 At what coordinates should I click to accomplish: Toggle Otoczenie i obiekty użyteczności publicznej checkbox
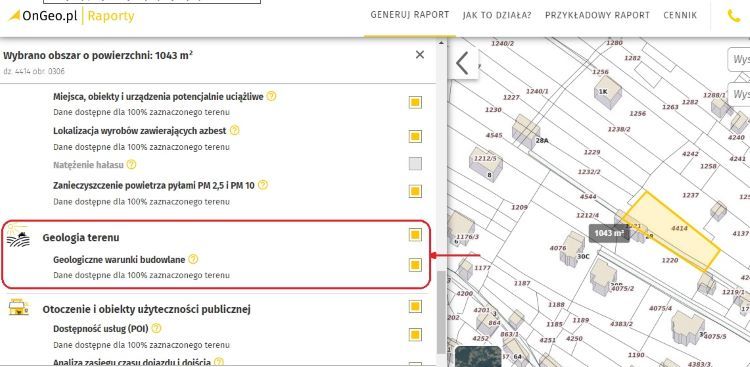tap(415, 307)
